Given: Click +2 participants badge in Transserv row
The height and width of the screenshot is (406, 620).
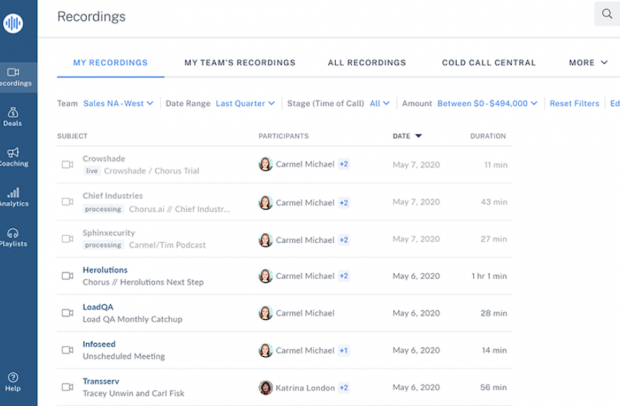Looking at the screenshot, I should click(x=344, y=388).
